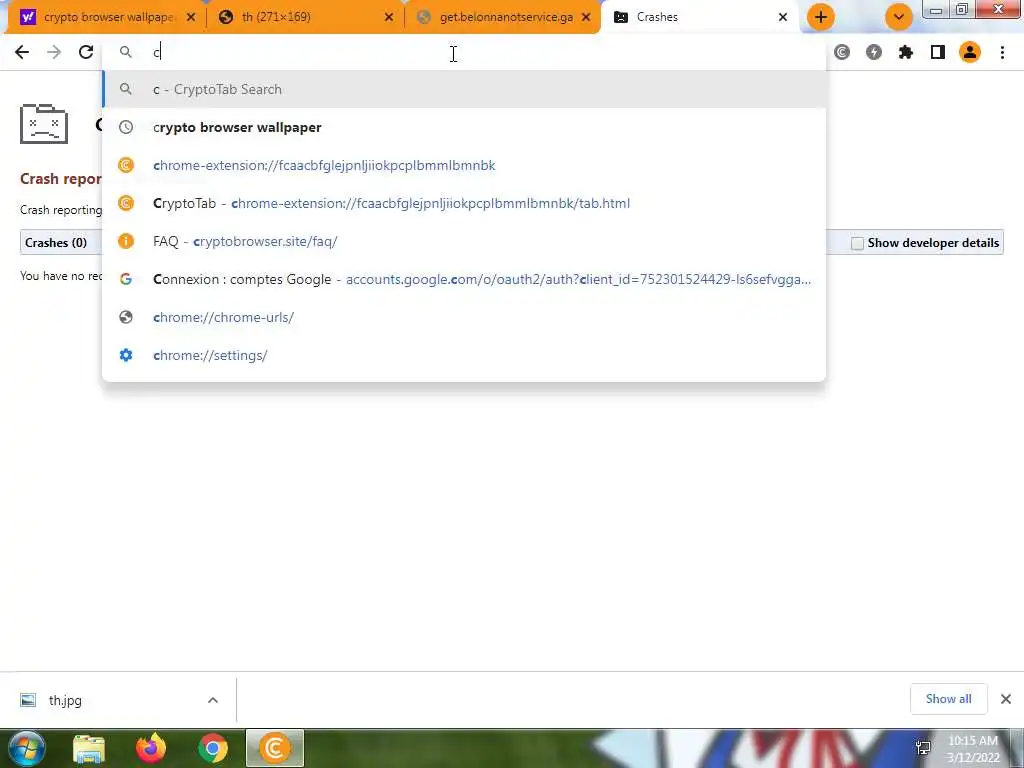This screenshot has width=1024, height=768.
Task: Toggle the side panel icon
Action: 938,52
